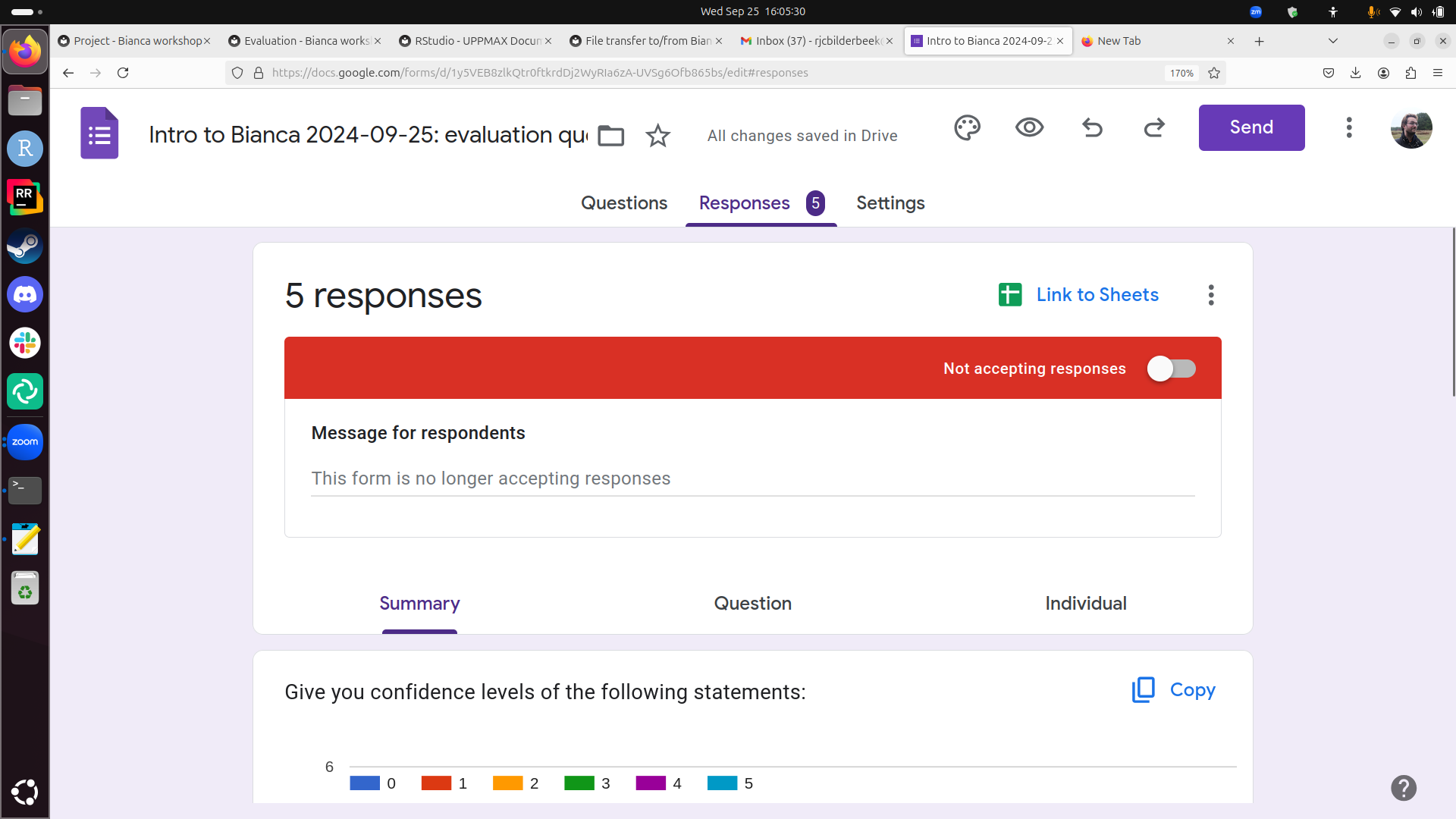
Task: Click the Google Sheets link icon
Action: click(1011, 293)
